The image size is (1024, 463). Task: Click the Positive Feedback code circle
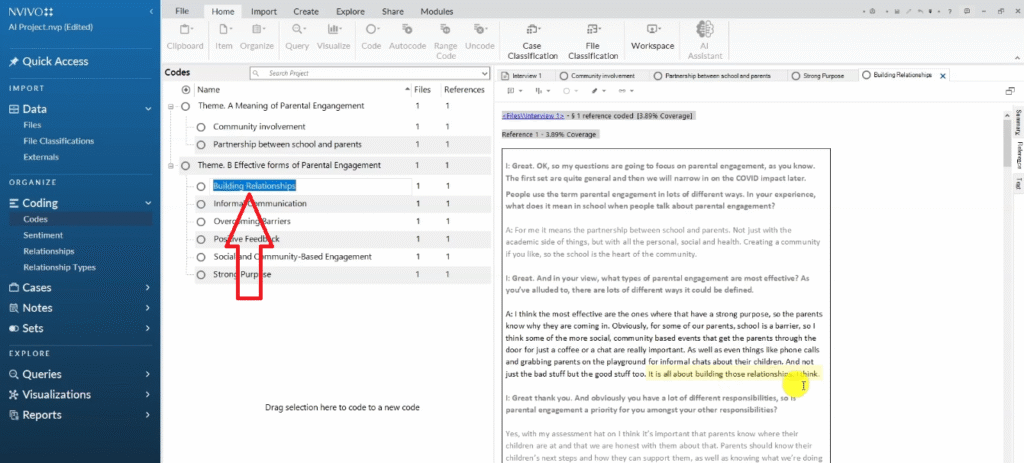click(201, 239)
